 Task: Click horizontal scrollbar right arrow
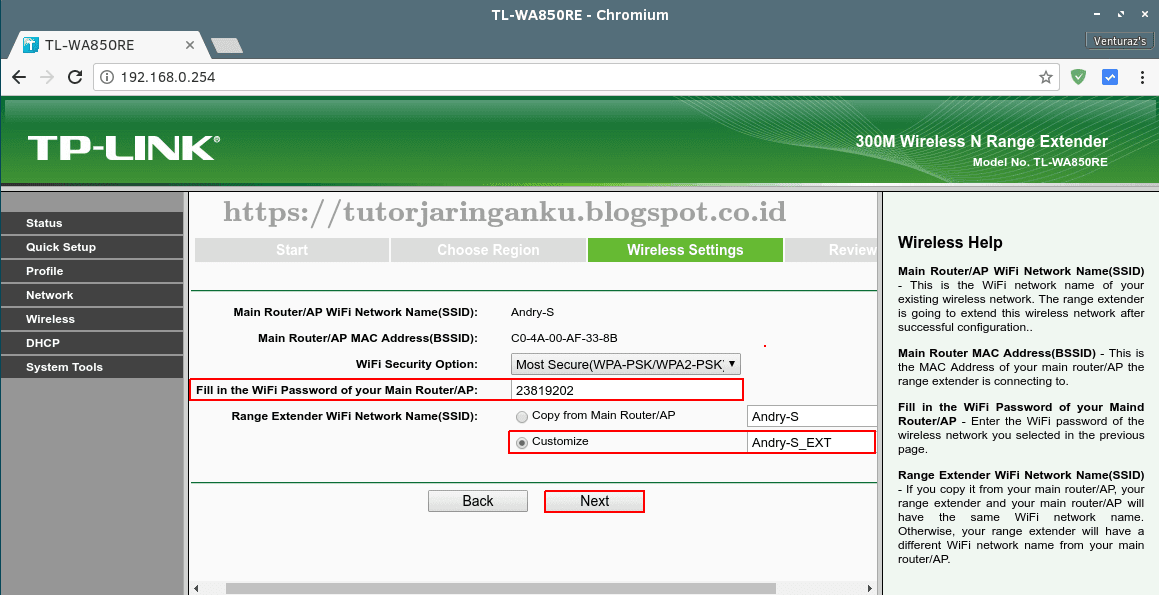coord(870,588)
